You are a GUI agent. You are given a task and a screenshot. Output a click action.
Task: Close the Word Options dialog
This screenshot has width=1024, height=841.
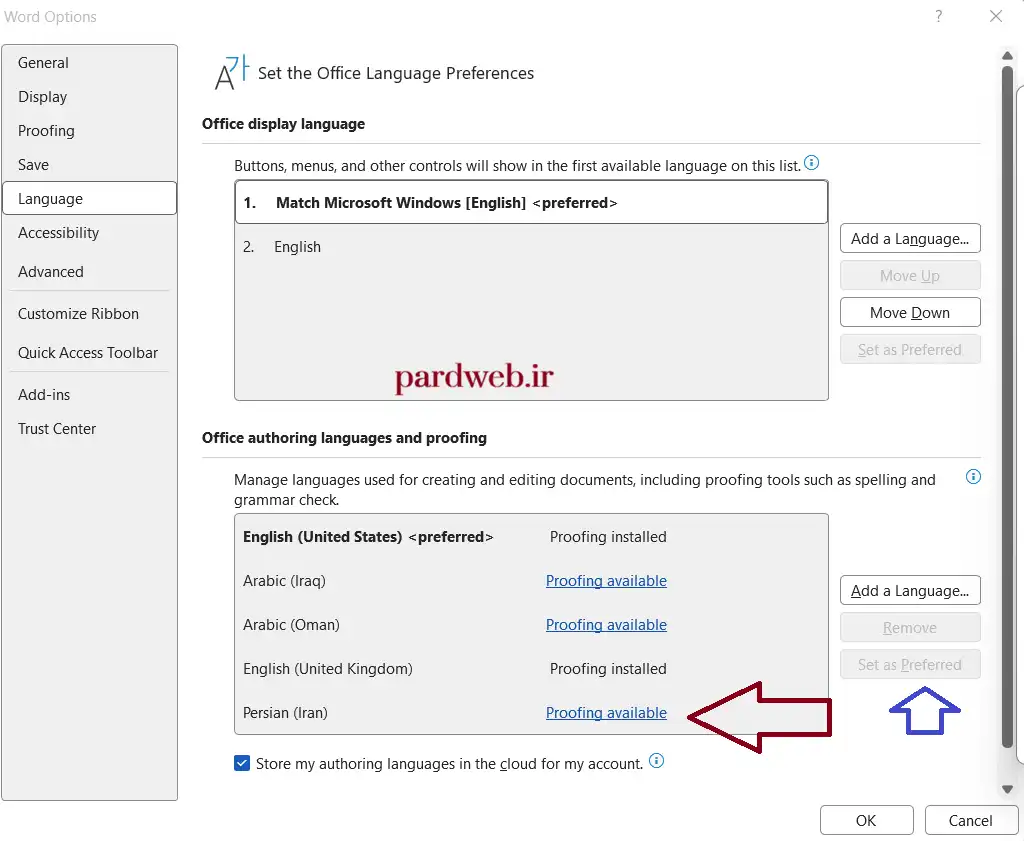(x=995, y=16)
